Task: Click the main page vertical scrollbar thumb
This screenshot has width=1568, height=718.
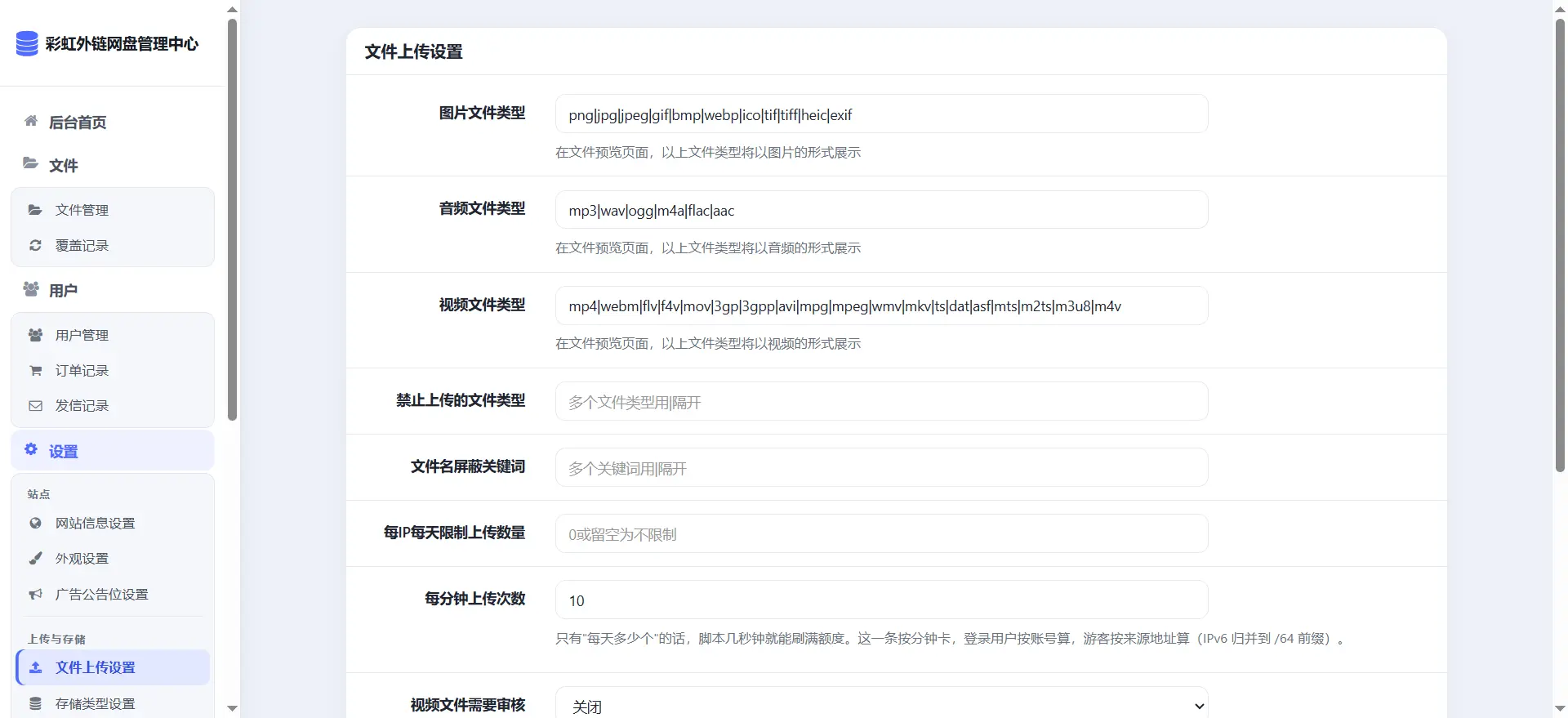Action: point(1560,245)
